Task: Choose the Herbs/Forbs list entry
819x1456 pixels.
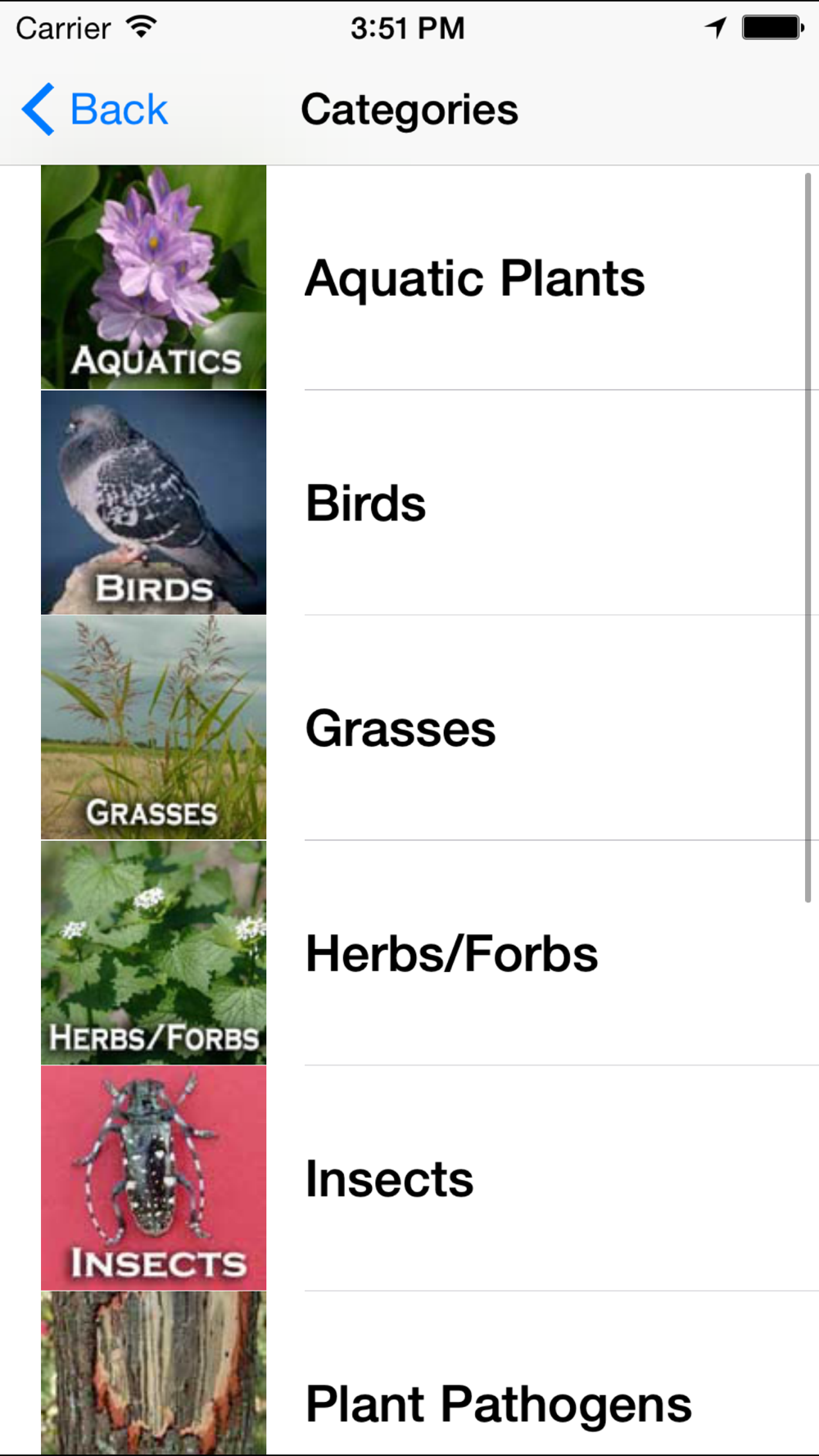Action: 451,954
